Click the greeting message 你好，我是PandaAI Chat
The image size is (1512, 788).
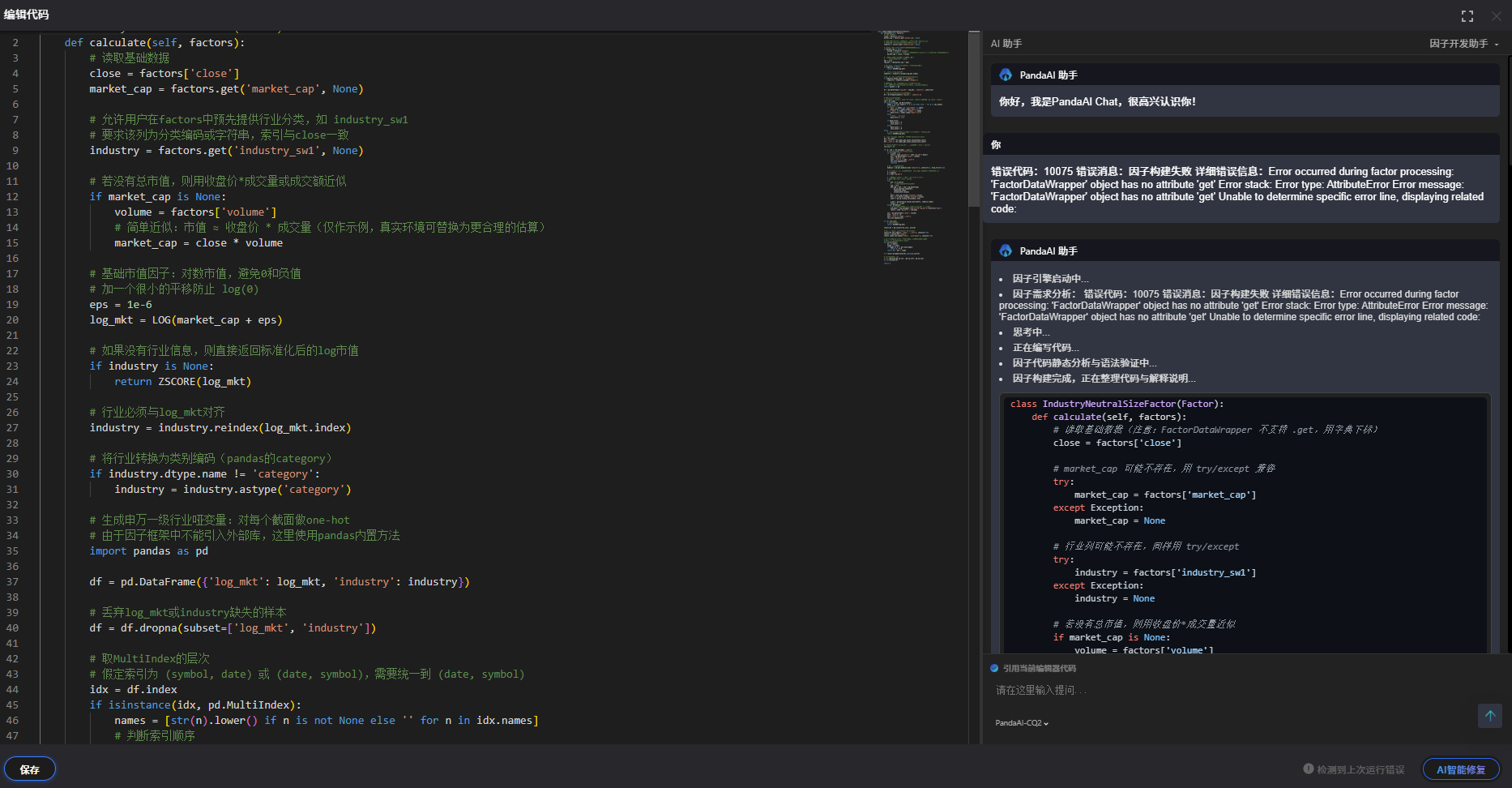pos(1097,101)
